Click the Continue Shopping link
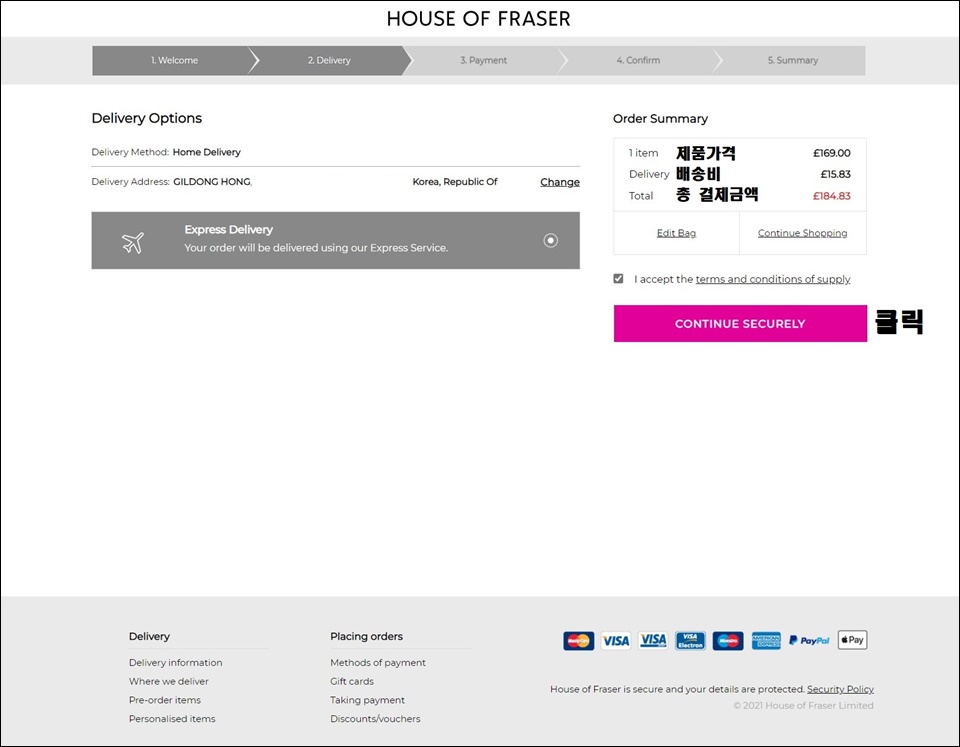 pyautogui.click(x=803, y=233)
